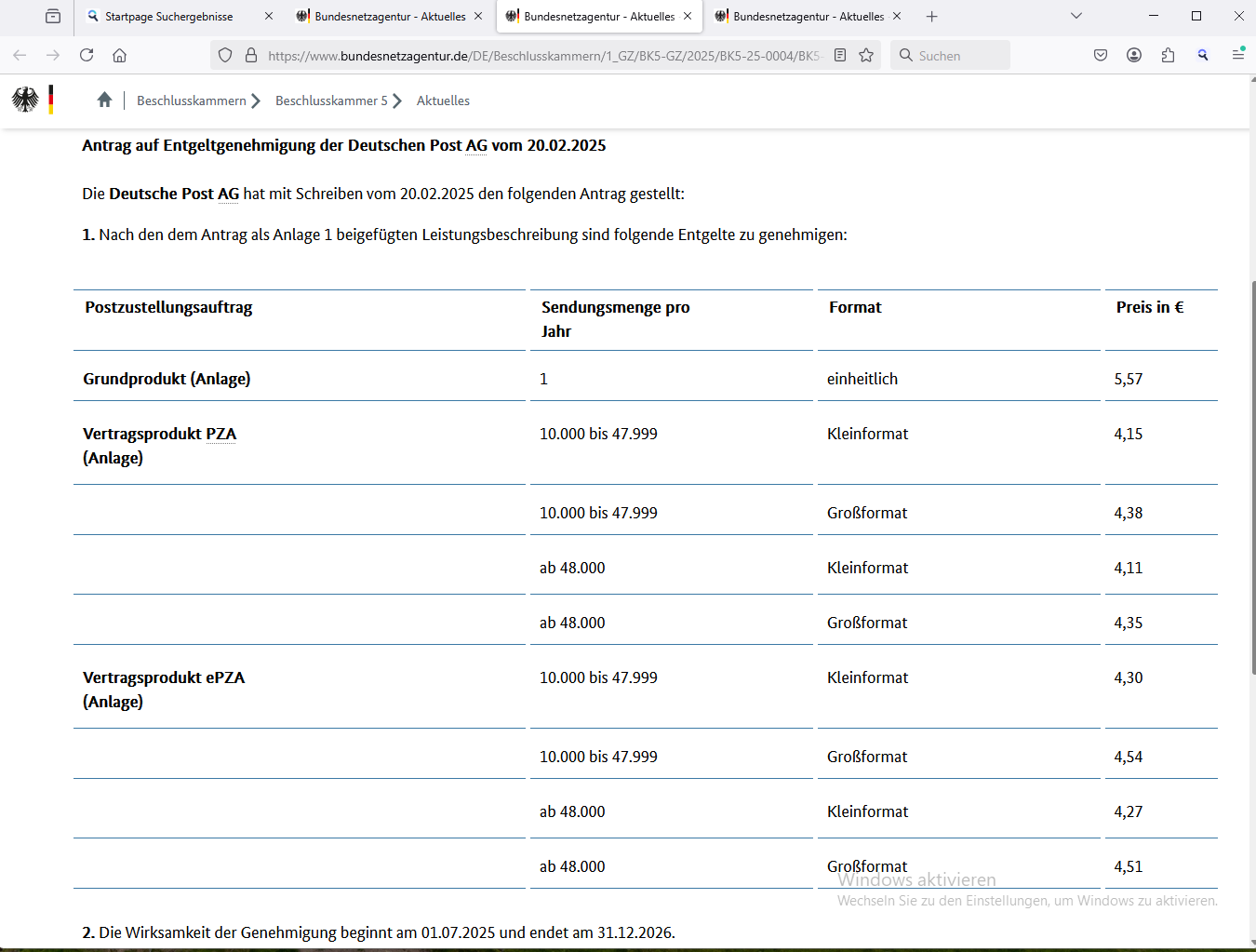Click Großformat in the 4,38 row

pos(867,513)
